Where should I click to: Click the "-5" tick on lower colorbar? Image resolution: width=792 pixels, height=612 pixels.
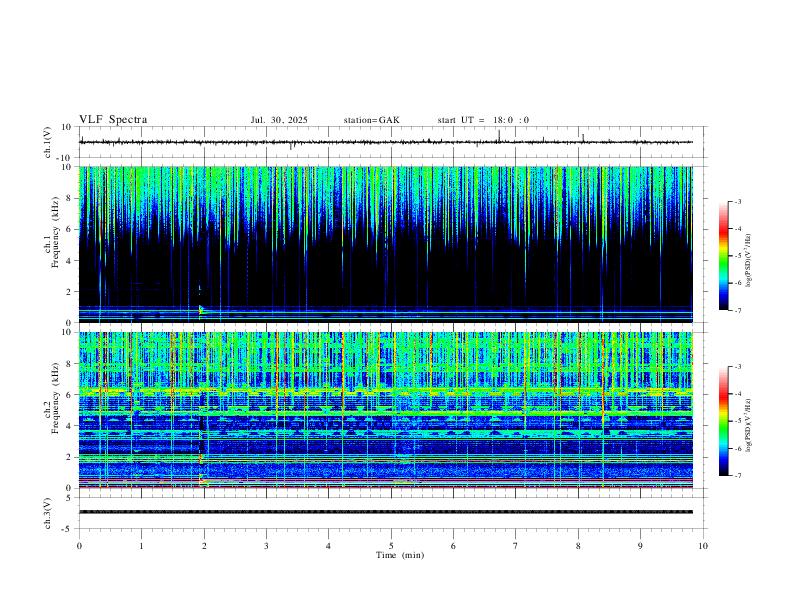737,421
